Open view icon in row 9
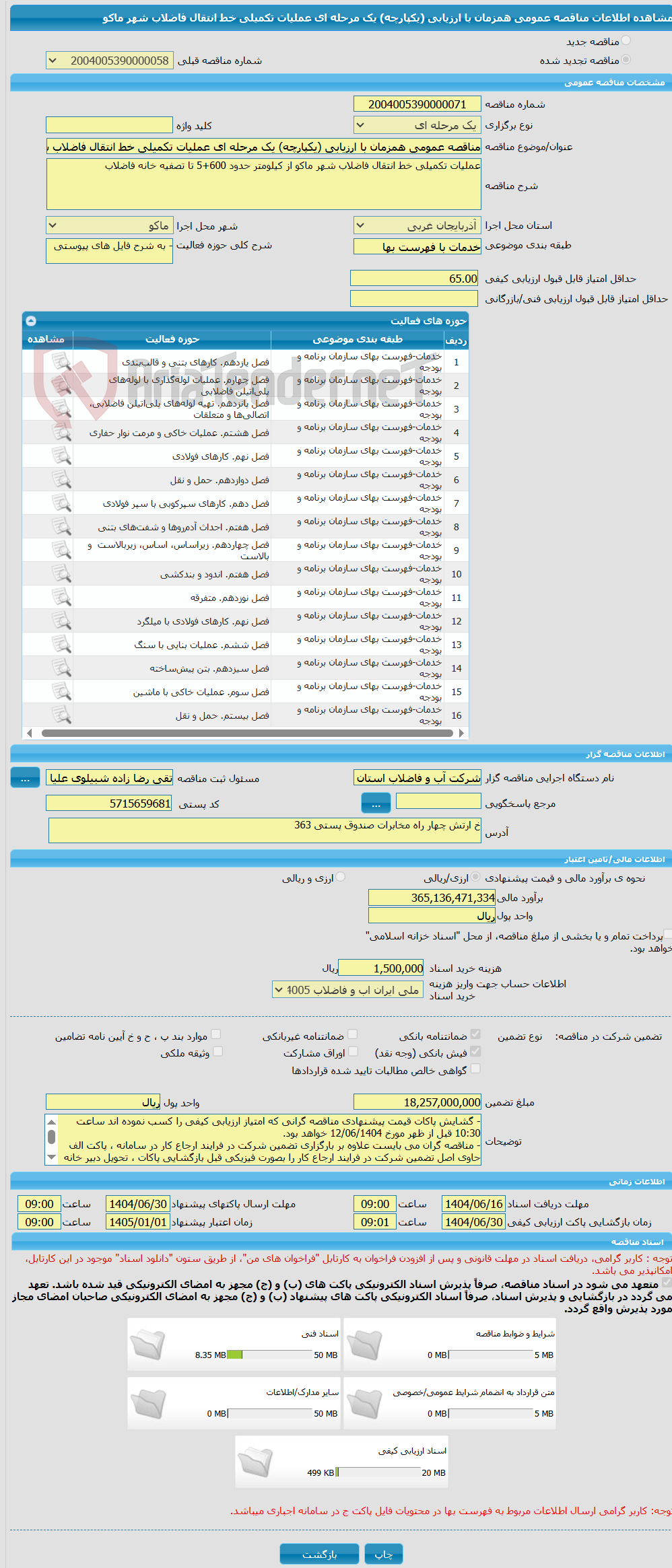The width and height of the screenshot is (672, 1568). [x=61, y=550]
